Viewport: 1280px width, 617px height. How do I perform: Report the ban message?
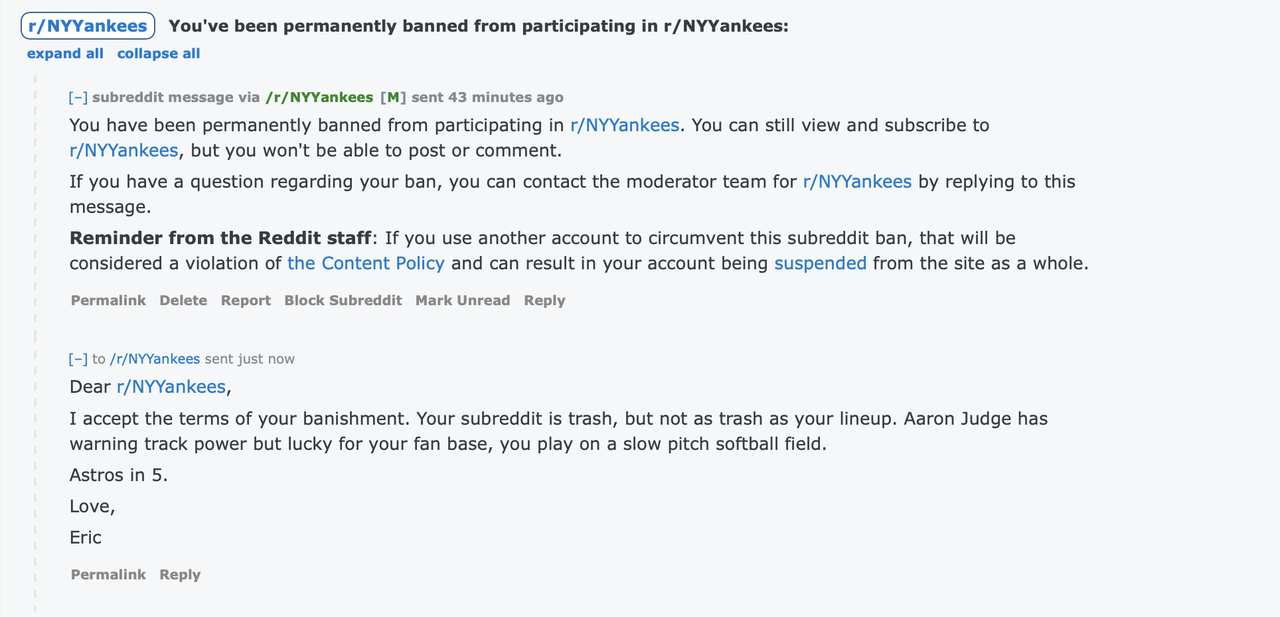point(246,300)
